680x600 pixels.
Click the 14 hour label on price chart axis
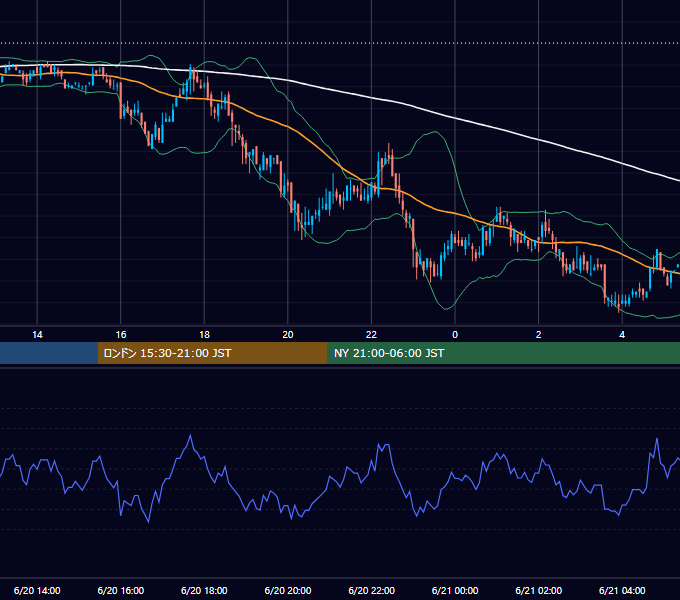pyautogui.click(x=37, y=335)
